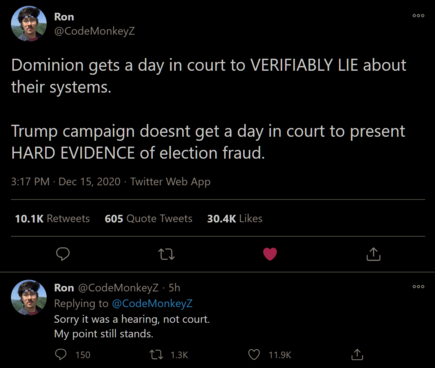Retweet the main Dominion tweet
Viewport: 435px width, 368px height.
coord(166,255)
